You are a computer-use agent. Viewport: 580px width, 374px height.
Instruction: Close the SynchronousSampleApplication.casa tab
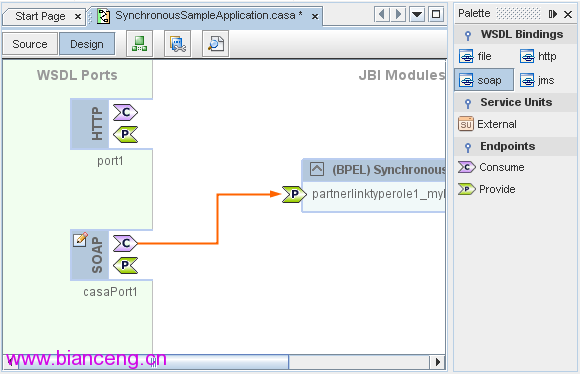(x=315, y=17)
